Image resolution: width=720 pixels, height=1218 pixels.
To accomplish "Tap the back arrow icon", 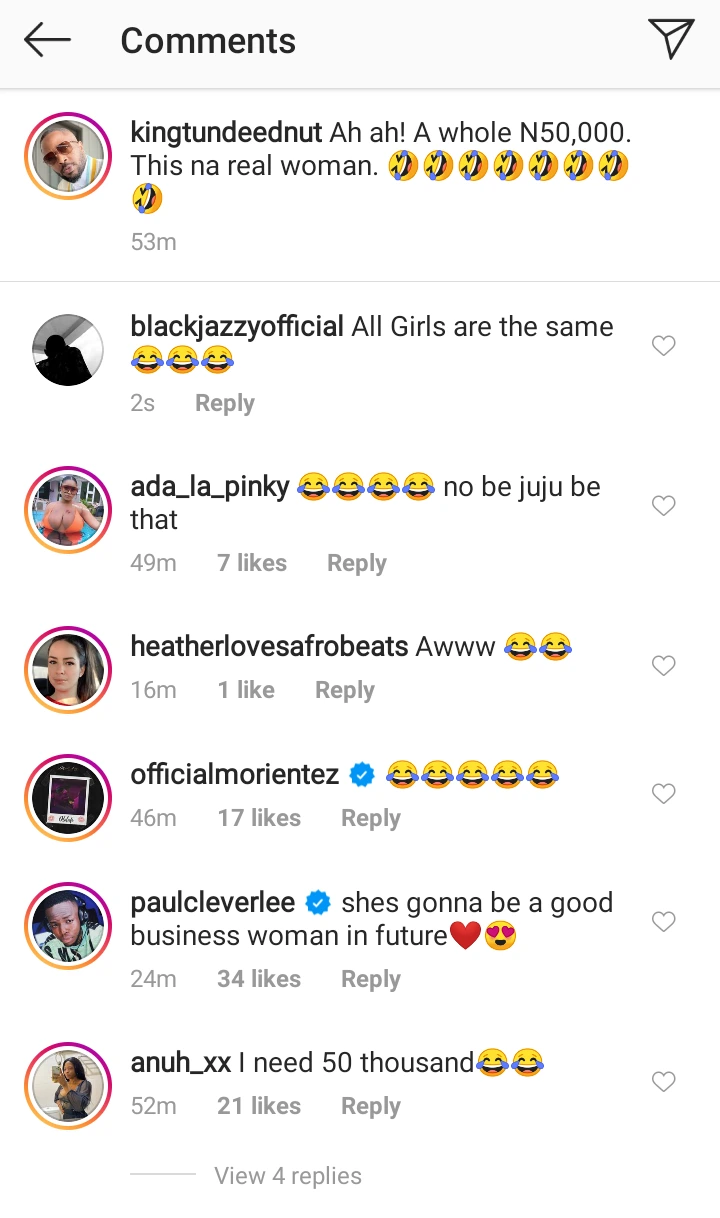I will tap(47, 40).
